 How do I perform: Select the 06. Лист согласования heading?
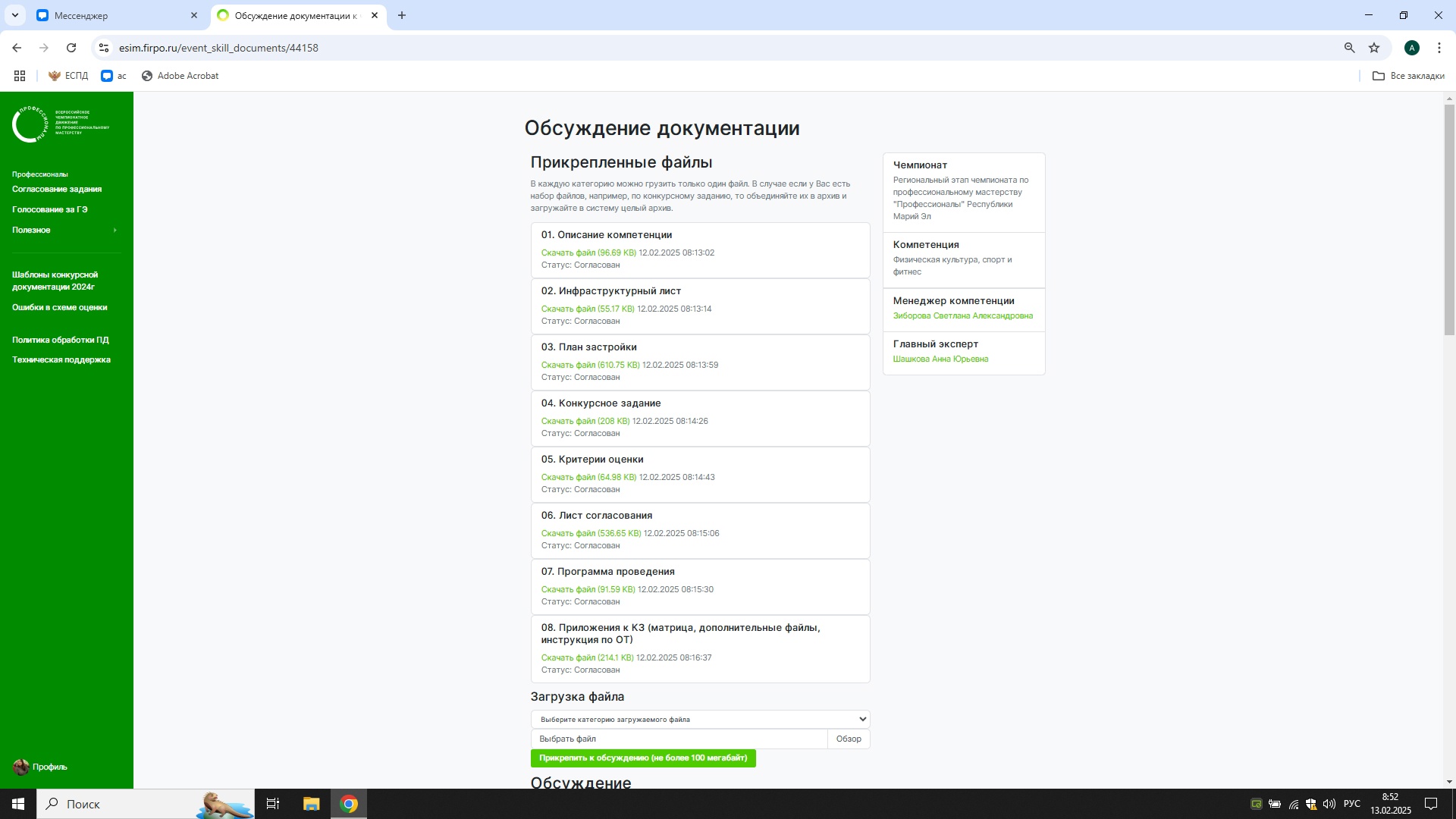tap(596, 515)
